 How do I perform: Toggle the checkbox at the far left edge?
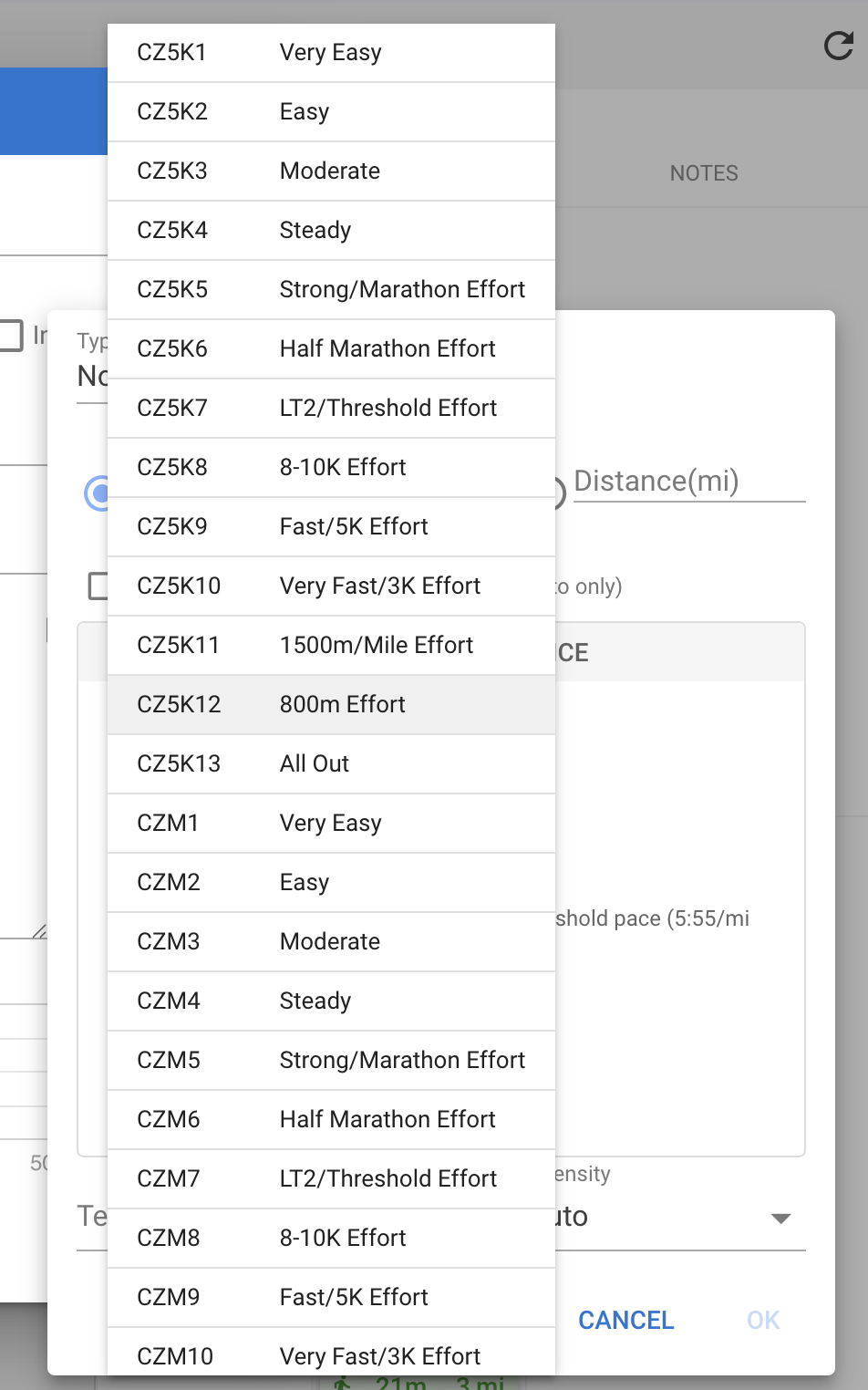[x=11, y=335]
